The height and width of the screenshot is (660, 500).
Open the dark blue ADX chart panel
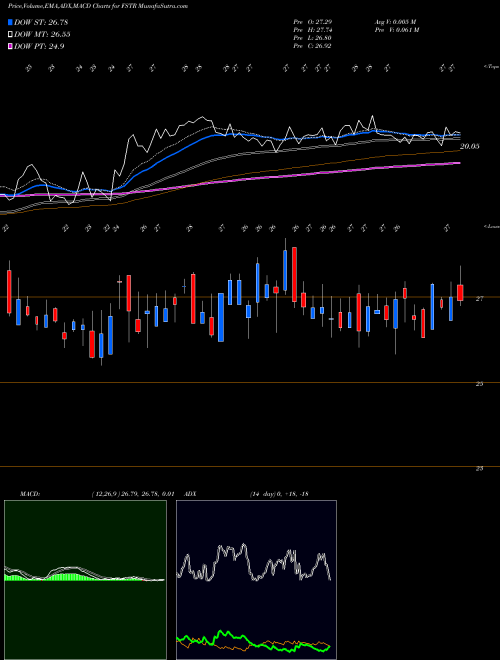[256, 580]
